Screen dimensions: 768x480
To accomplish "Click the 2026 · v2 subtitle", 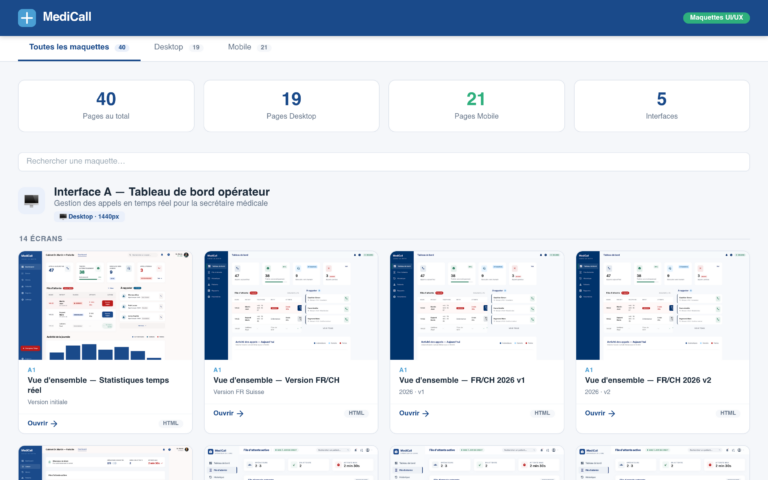I will (x=598, y=392).
